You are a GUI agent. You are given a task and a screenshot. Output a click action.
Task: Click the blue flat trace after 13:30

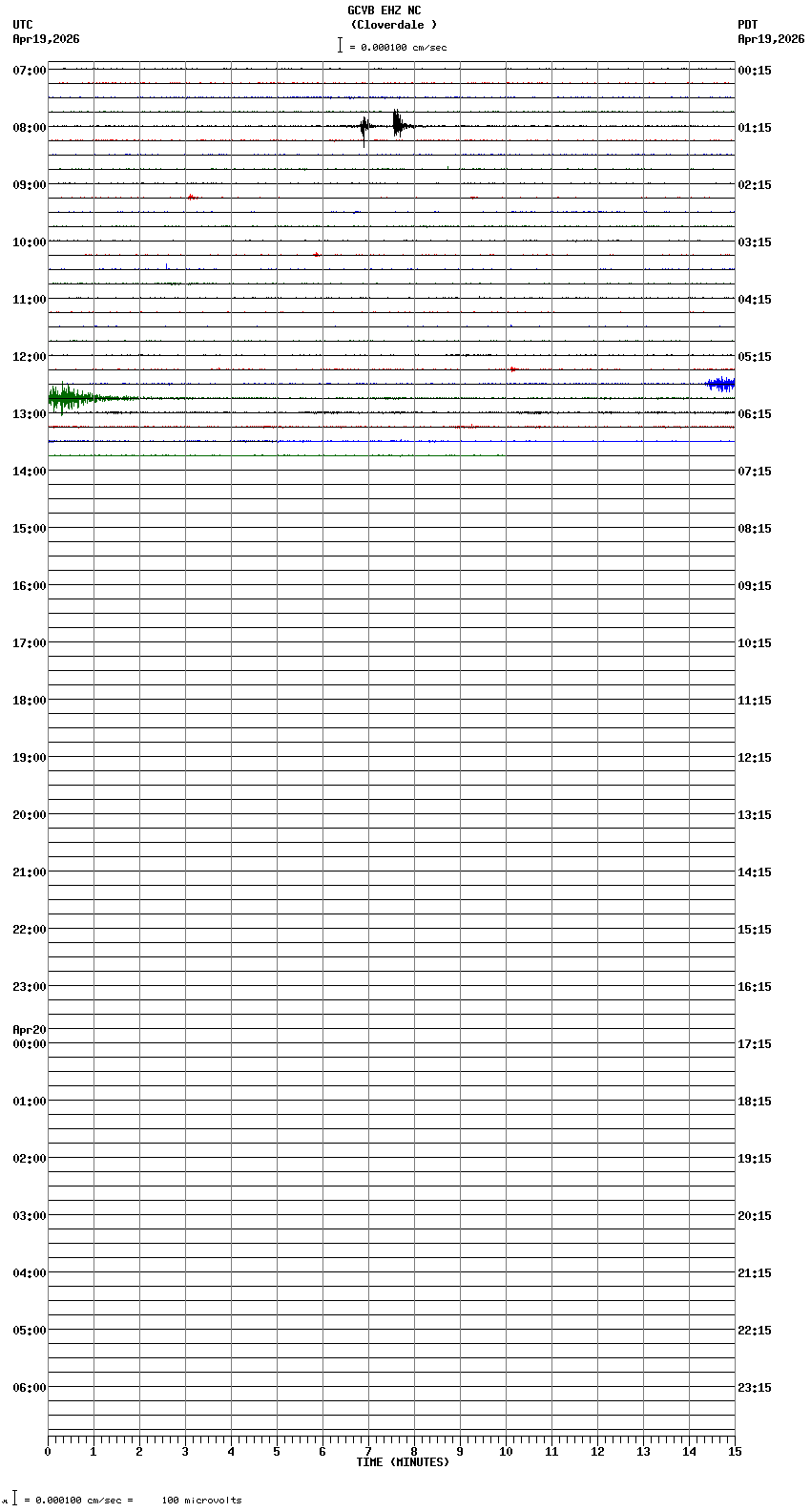pyautogui.click(x=506, y=441)
